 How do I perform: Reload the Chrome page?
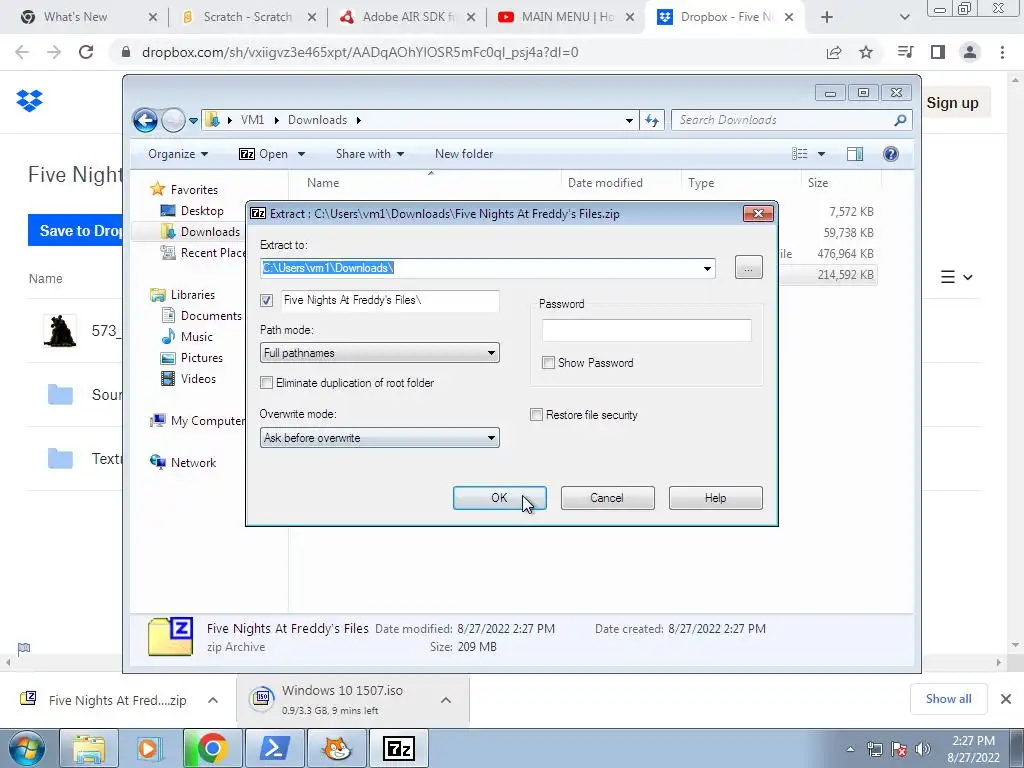[x=86, y=52]
